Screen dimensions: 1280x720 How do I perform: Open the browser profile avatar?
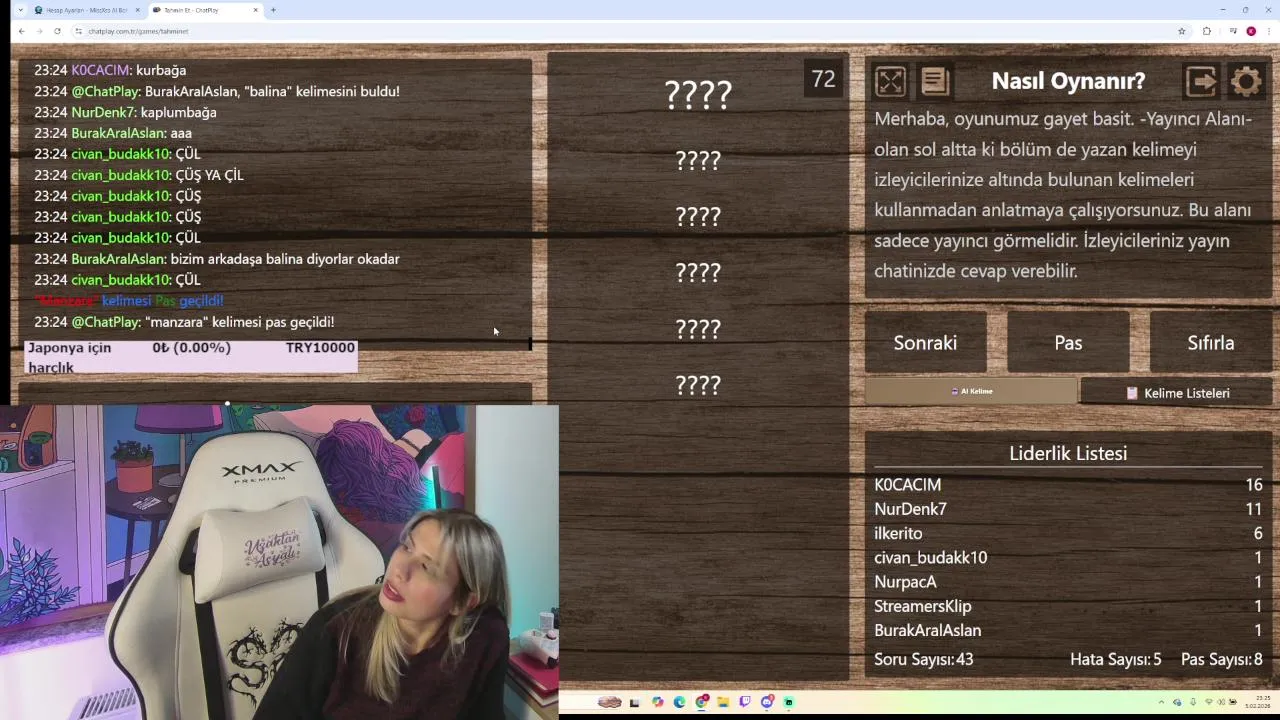click(x=1251, y=31)
